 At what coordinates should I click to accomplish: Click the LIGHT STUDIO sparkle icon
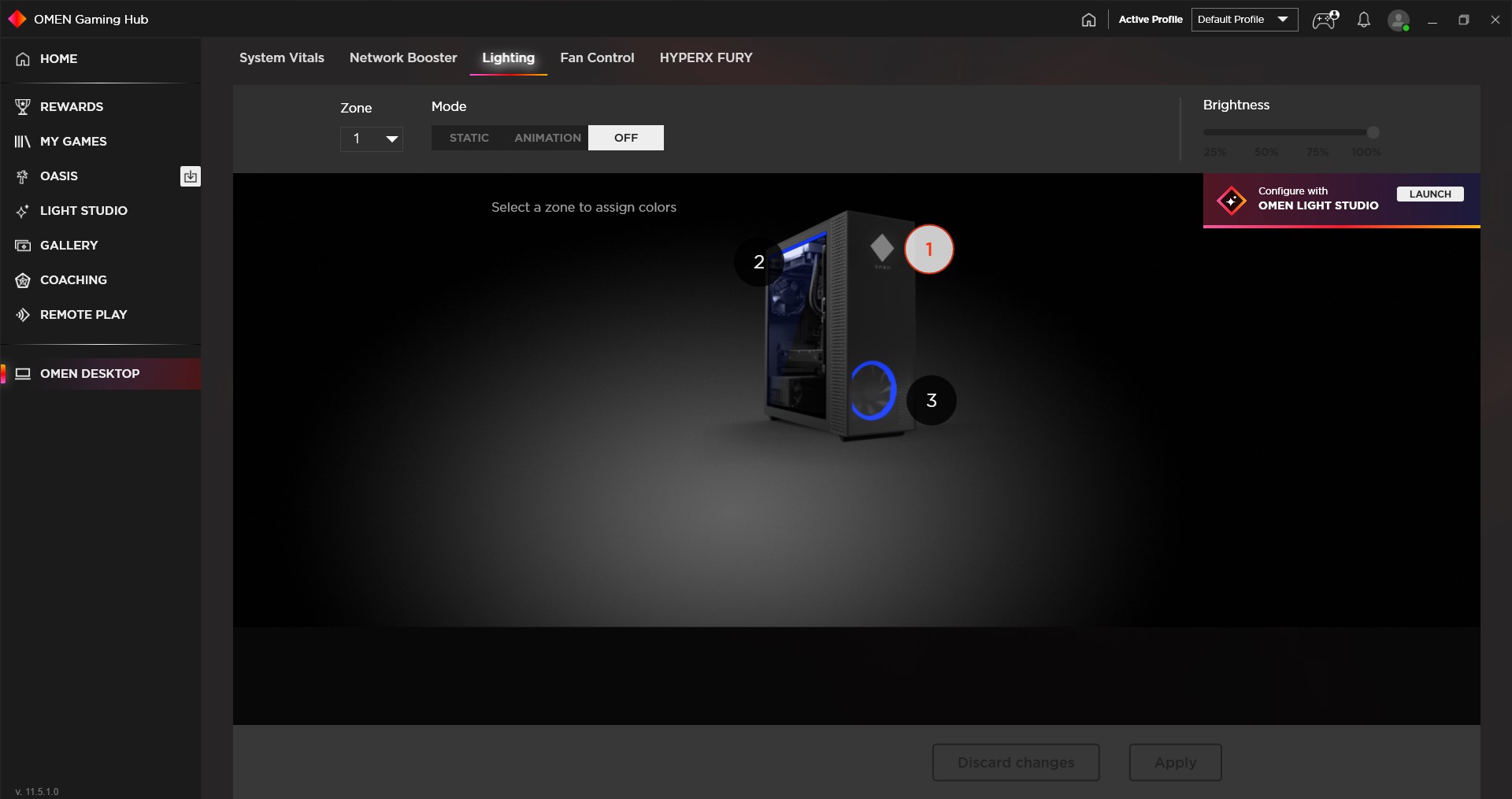23,211
